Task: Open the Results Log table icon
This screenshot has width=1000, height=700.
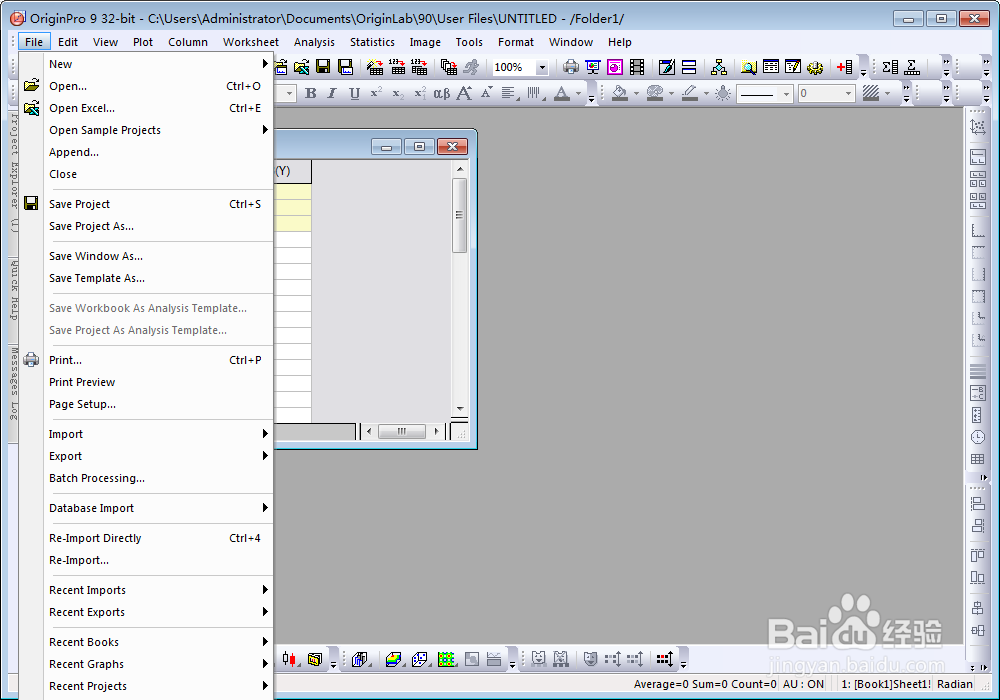Action: pyautogui.click(x=771, y=67)
